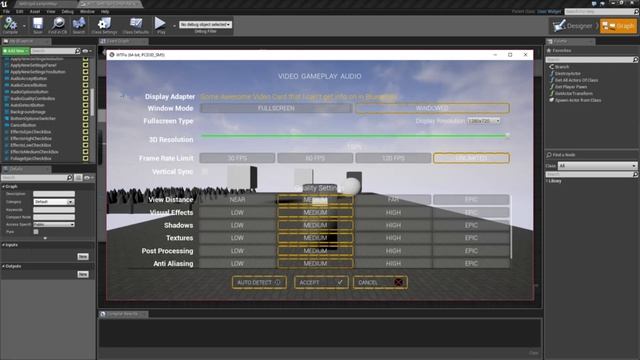
Task: Click the 3D Resolution slider handle
Action: (507, 135)
